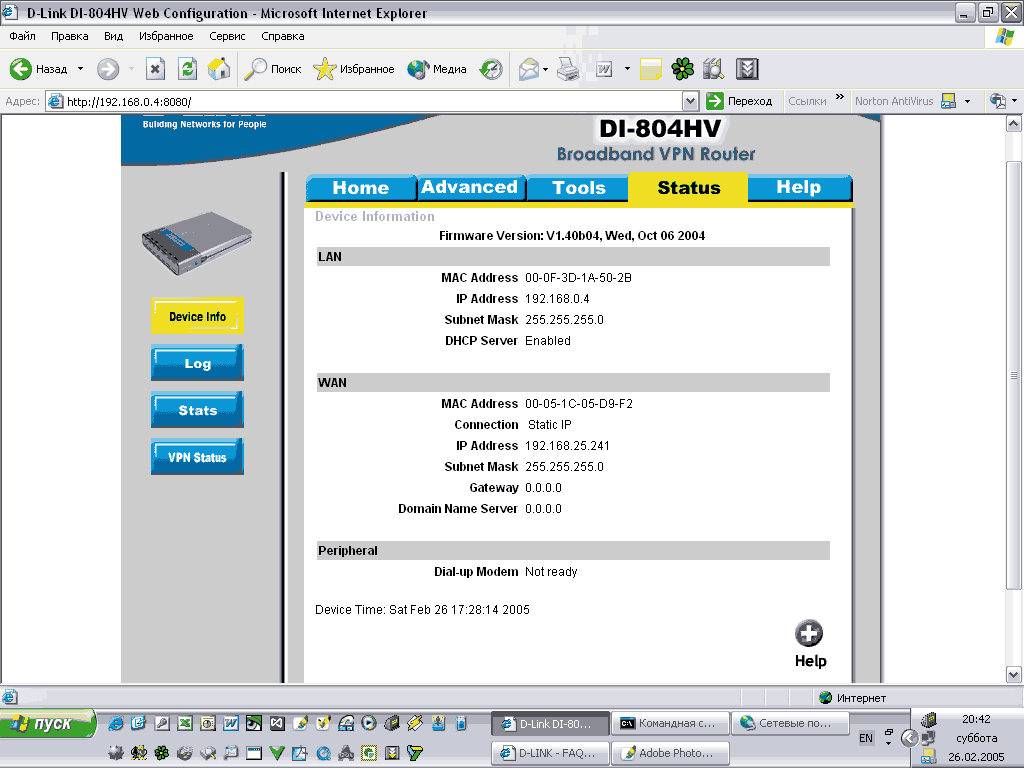Select the Status tab
Screen dimensions: 1024x768
tap(688, 188)
